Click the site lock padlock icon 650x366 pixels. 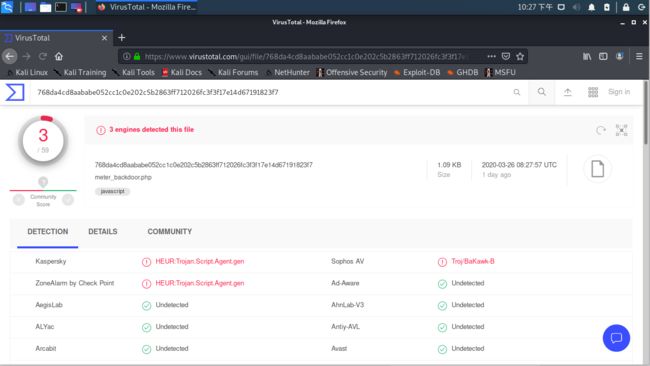[x=137, y=56]
